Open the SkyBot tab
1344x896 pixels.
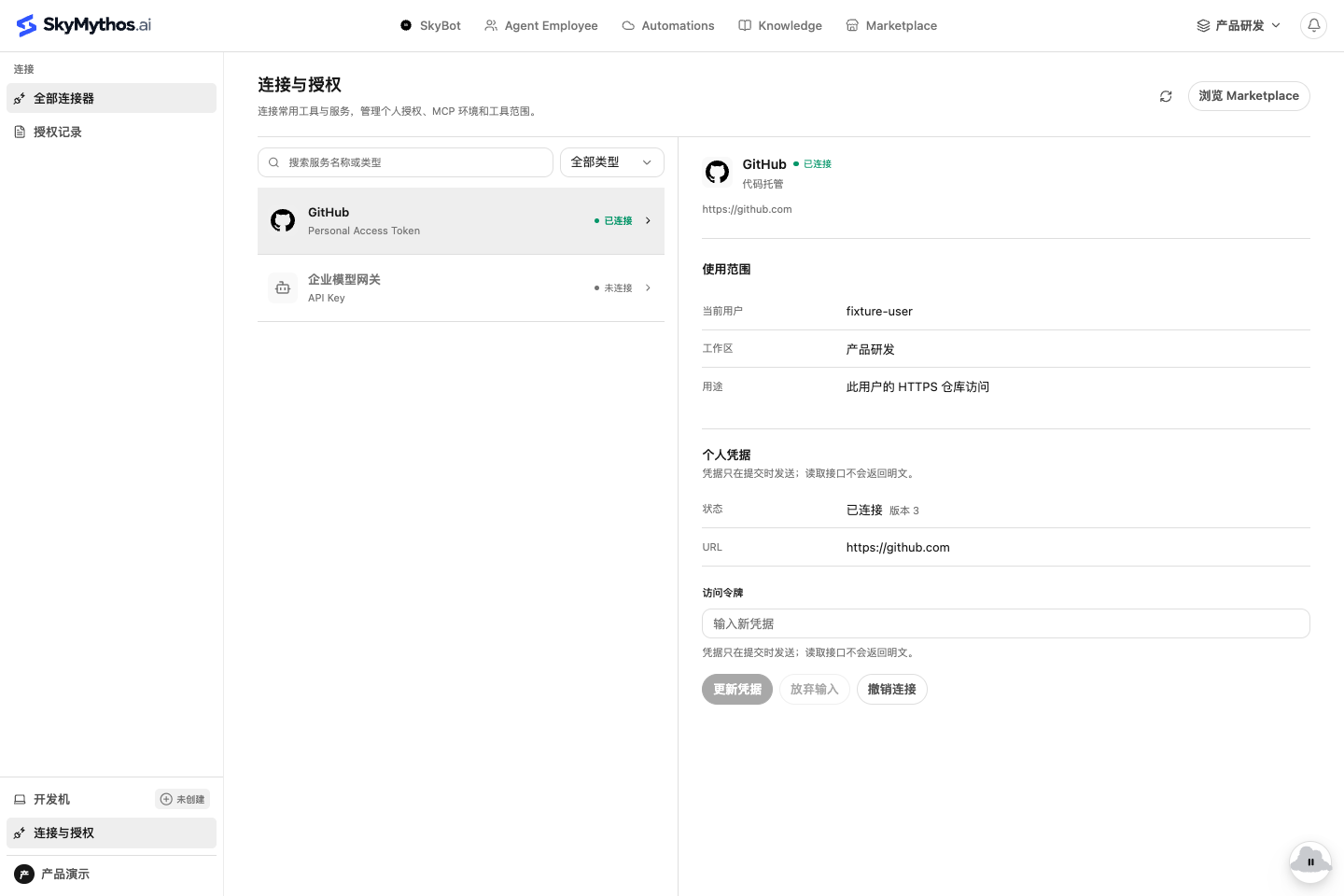(430, 25)
